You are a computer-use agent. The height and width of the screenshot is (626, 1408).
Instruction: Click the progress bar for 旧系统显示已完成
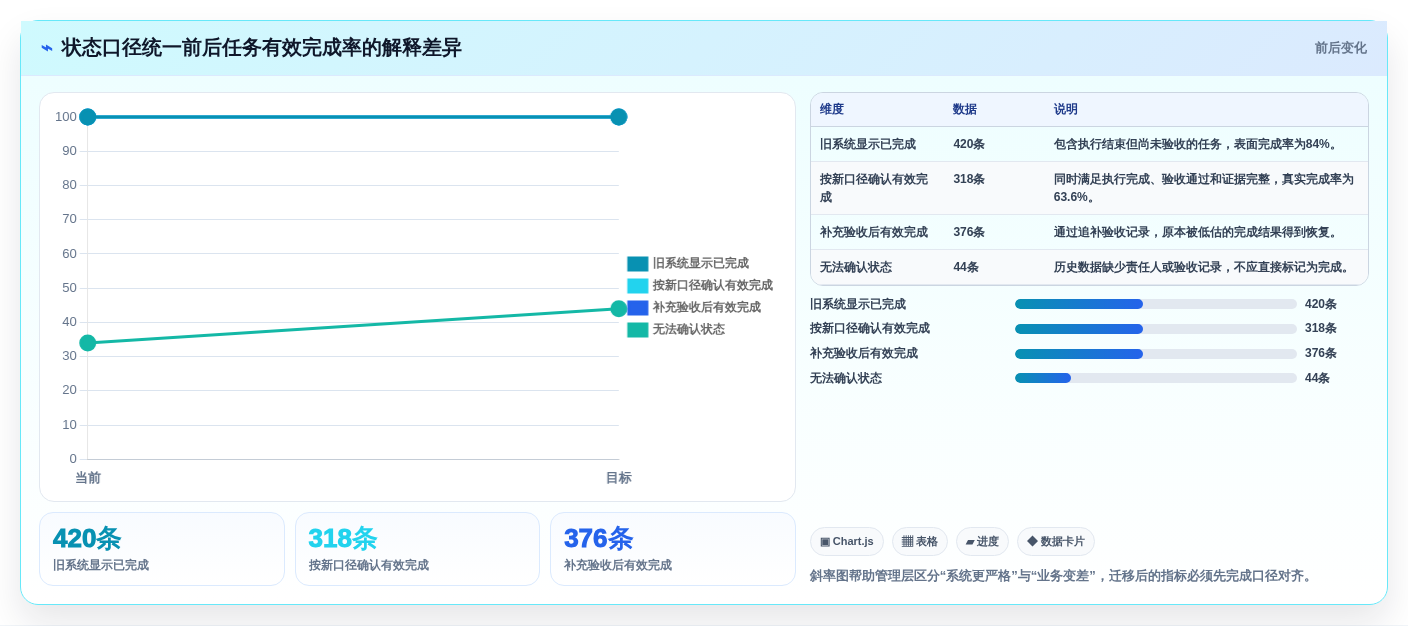coord(1156,304)
